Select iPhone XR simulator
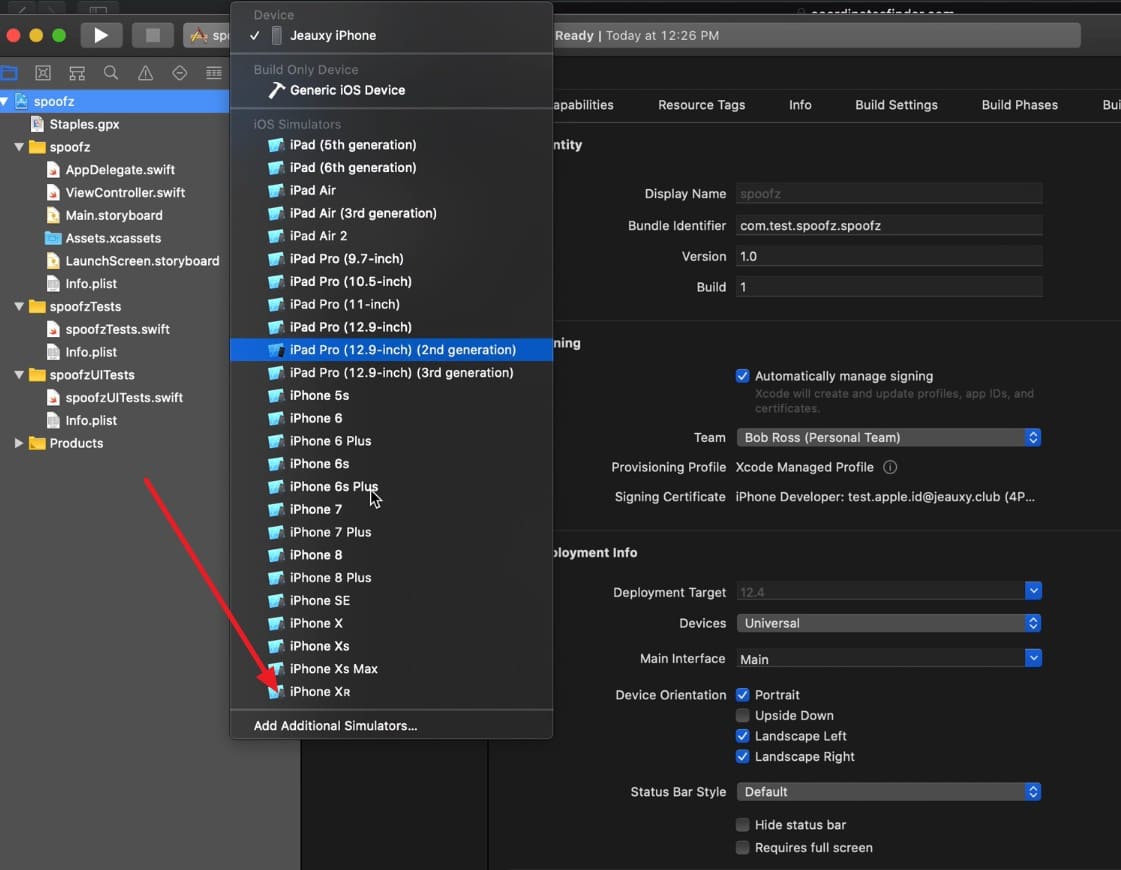The height and width of the screenshot is (870, 1121). tap(391, 692)
